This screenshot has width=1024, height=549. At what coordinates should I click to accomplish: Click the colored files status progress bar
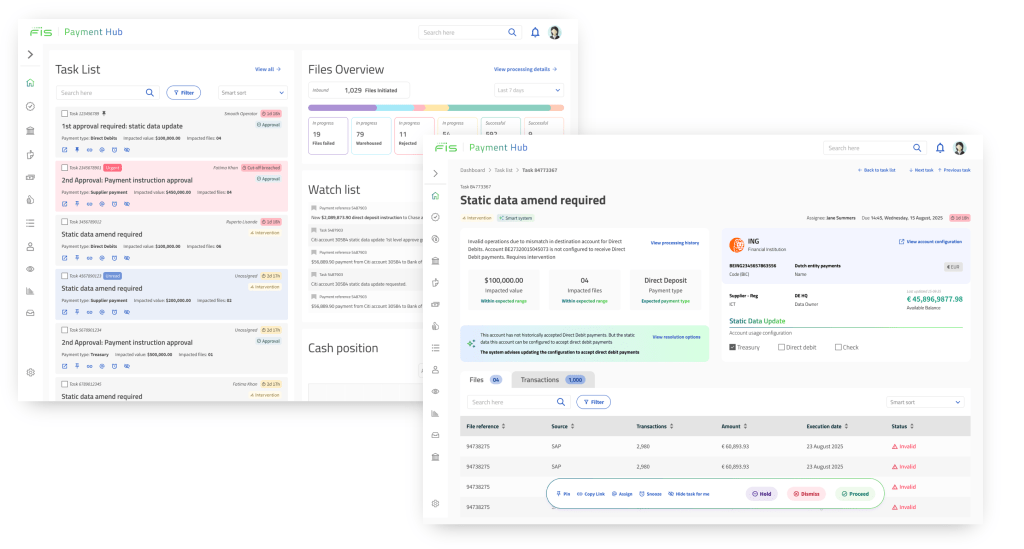[436, 107]
